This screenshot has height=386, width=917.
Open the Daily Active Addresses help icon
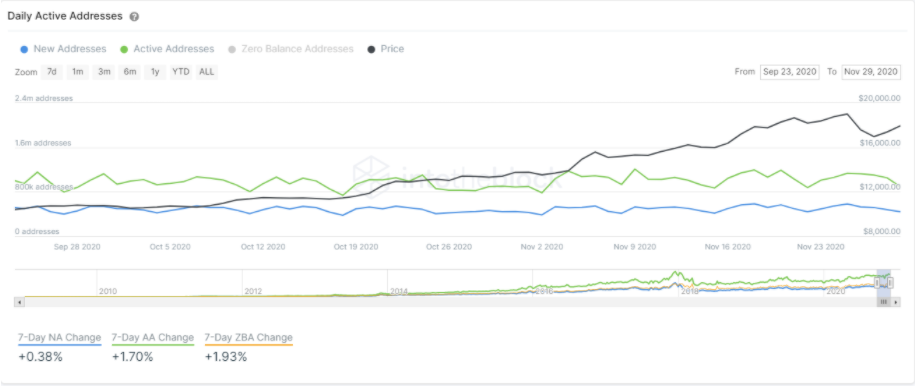tap(134, 17)
